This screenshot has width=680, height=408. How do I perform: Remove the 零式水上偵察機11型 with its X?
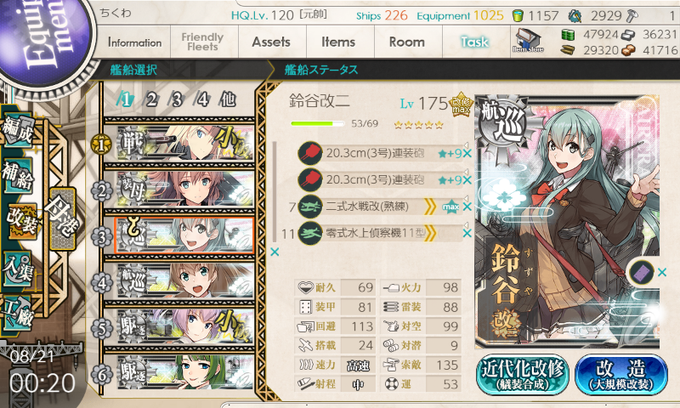467,233
